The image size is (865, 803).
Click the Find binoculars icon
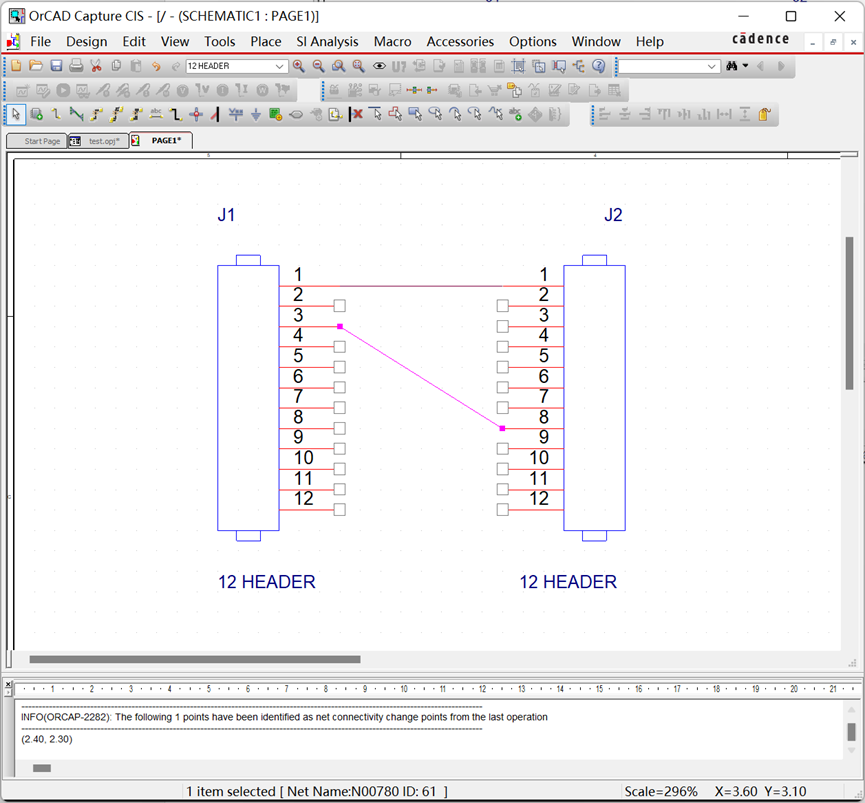point(732,66)
